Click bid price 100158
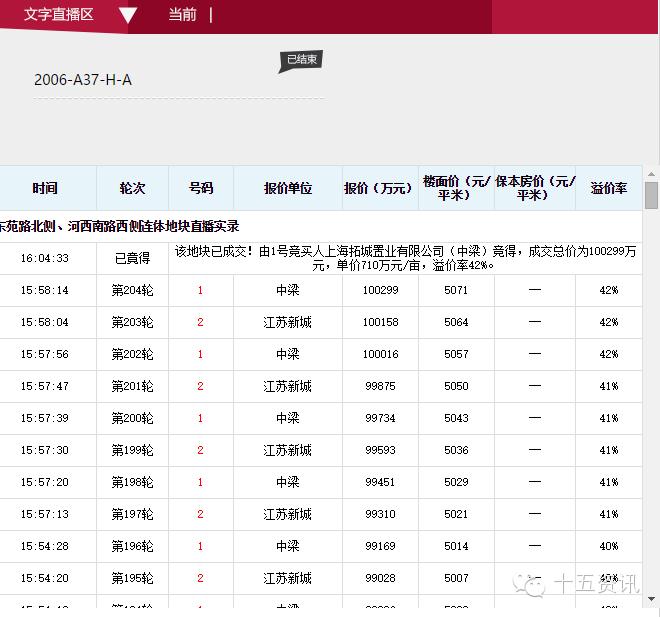660x617 pixels. pyautogui.click(x=381, y=322)
